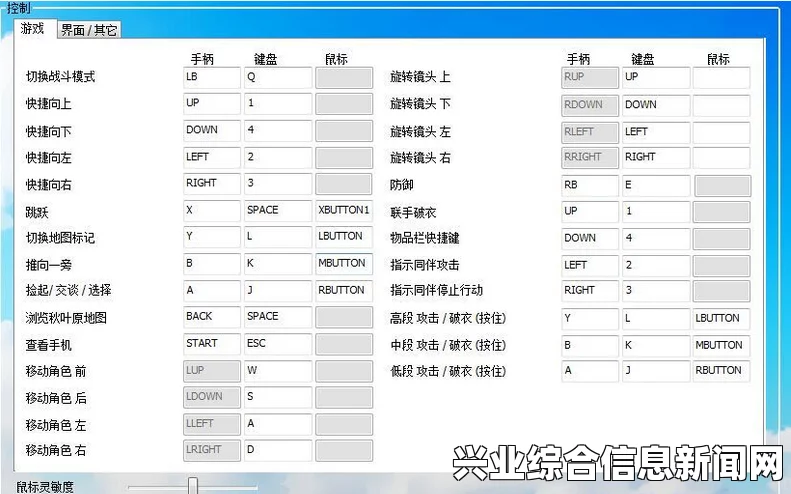Switch to the 界面 / 其它 tab

[x=89, y=30]
